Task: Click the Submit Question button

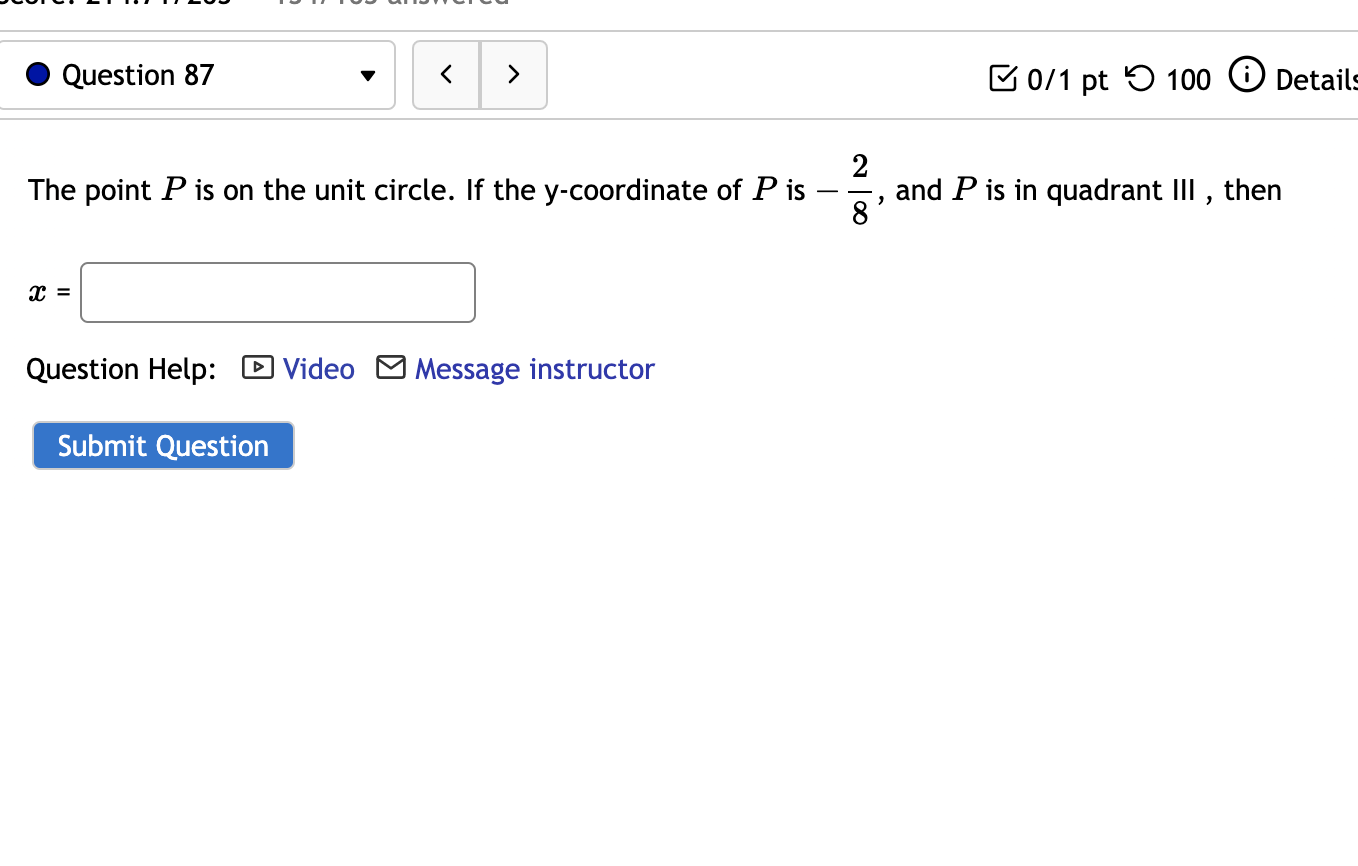Action: [x=162, y=445]
